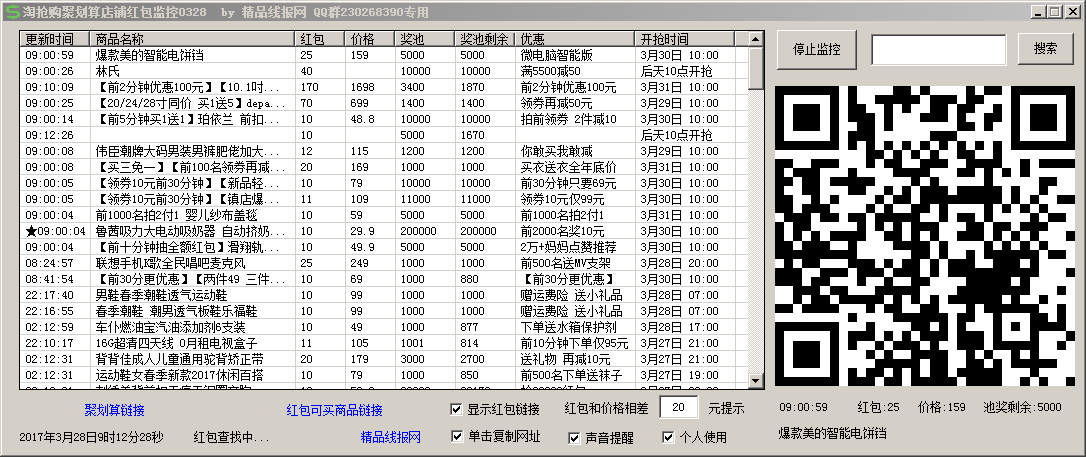Select the row 车仆燃油宝汽油添加剂6支装

point(384,327)
